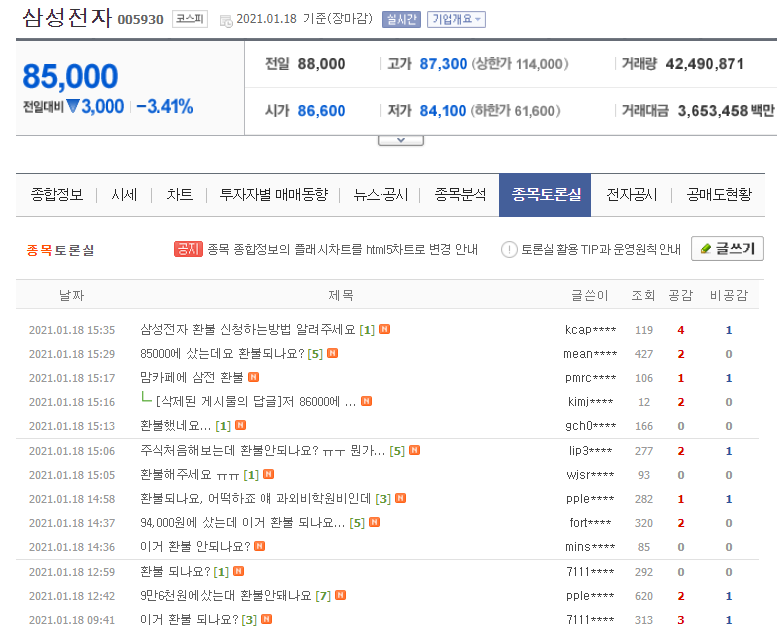Screen dimensions: 777x638
Task: Switch to the 종합정보 tab
Action: click(x=57, y=194)
